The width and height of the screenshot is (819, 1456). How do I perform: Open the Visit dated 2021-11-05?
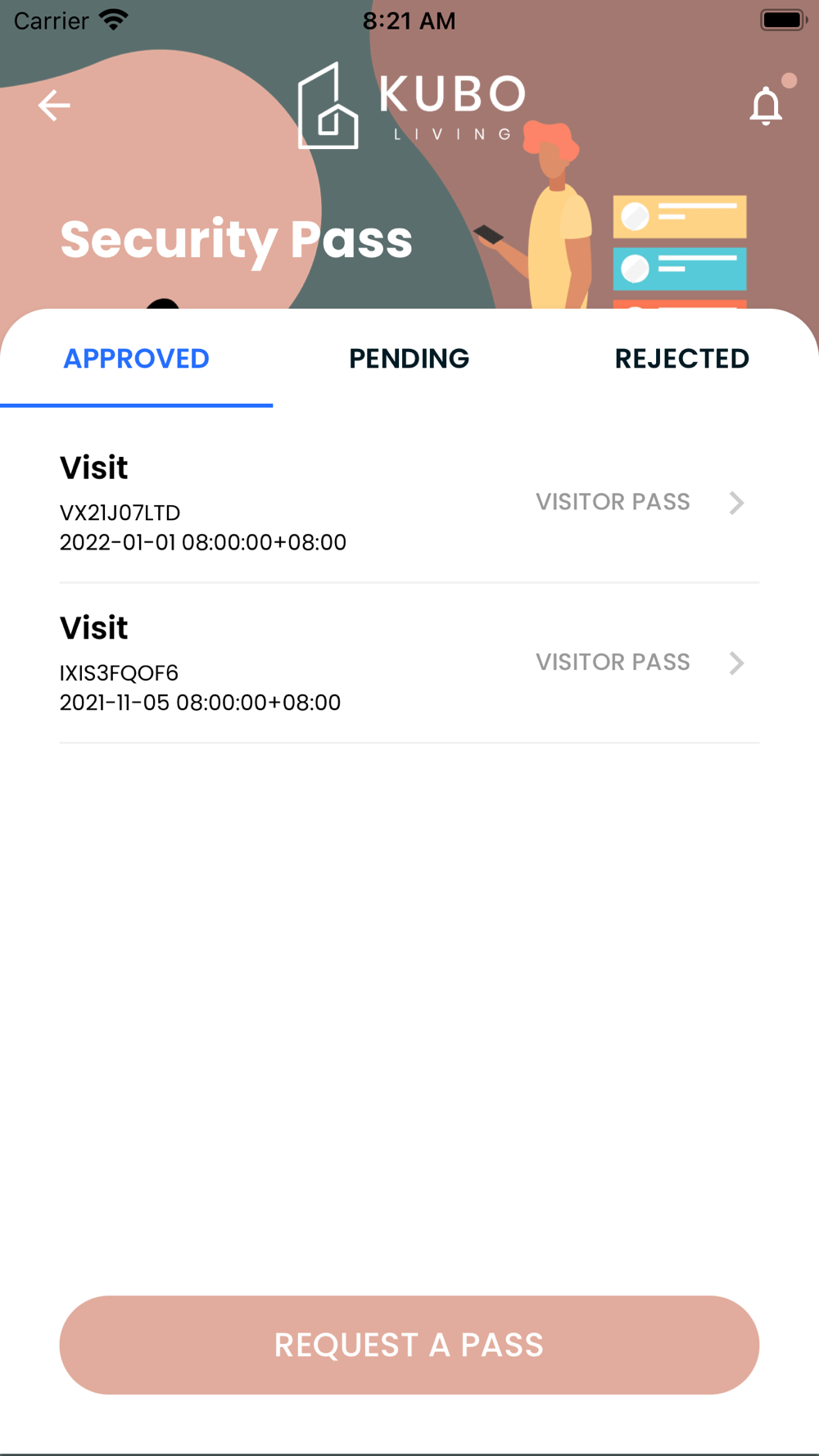tap(409, 663)
